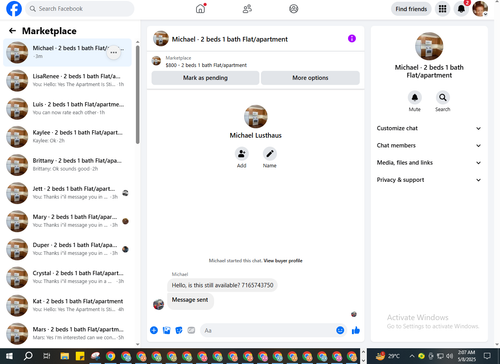
Task: Click listing thumbnail in right panel
Action: (429, 46)
